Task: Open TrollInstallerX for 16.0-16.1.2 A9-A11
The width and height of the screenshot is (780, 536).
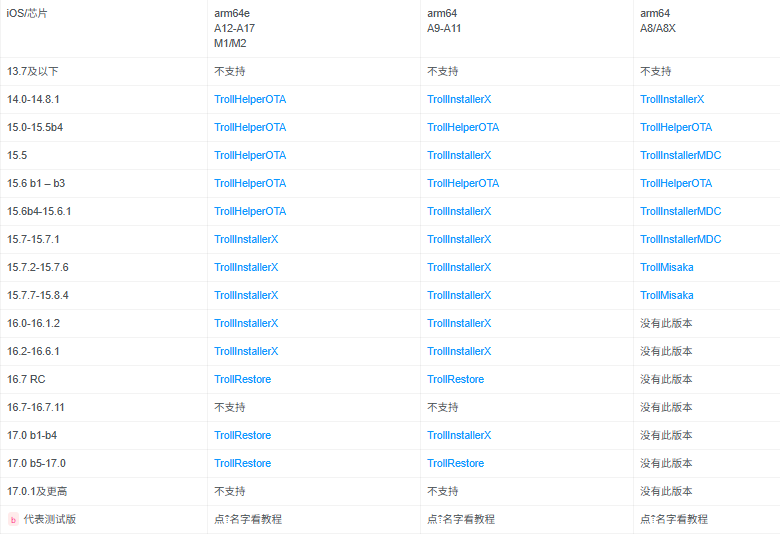Action: click(459, 323)
